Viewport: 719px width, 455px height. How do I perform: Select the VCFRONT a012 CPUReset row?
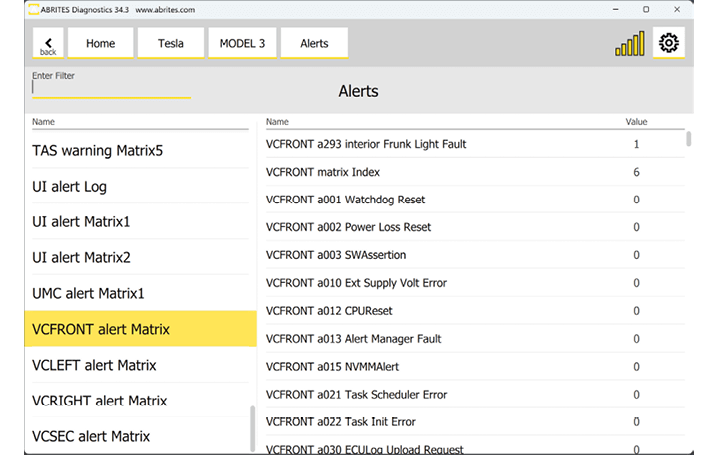pyautogui.click(x=329, y=311)
